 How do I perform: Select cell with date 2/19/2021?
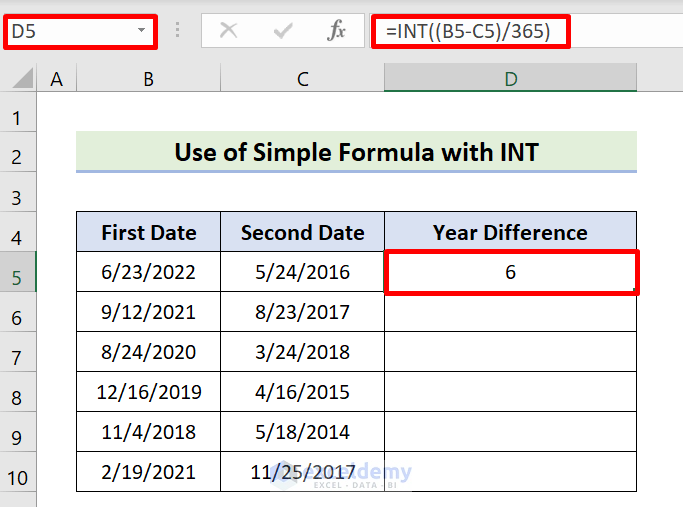tap(149, 472)
